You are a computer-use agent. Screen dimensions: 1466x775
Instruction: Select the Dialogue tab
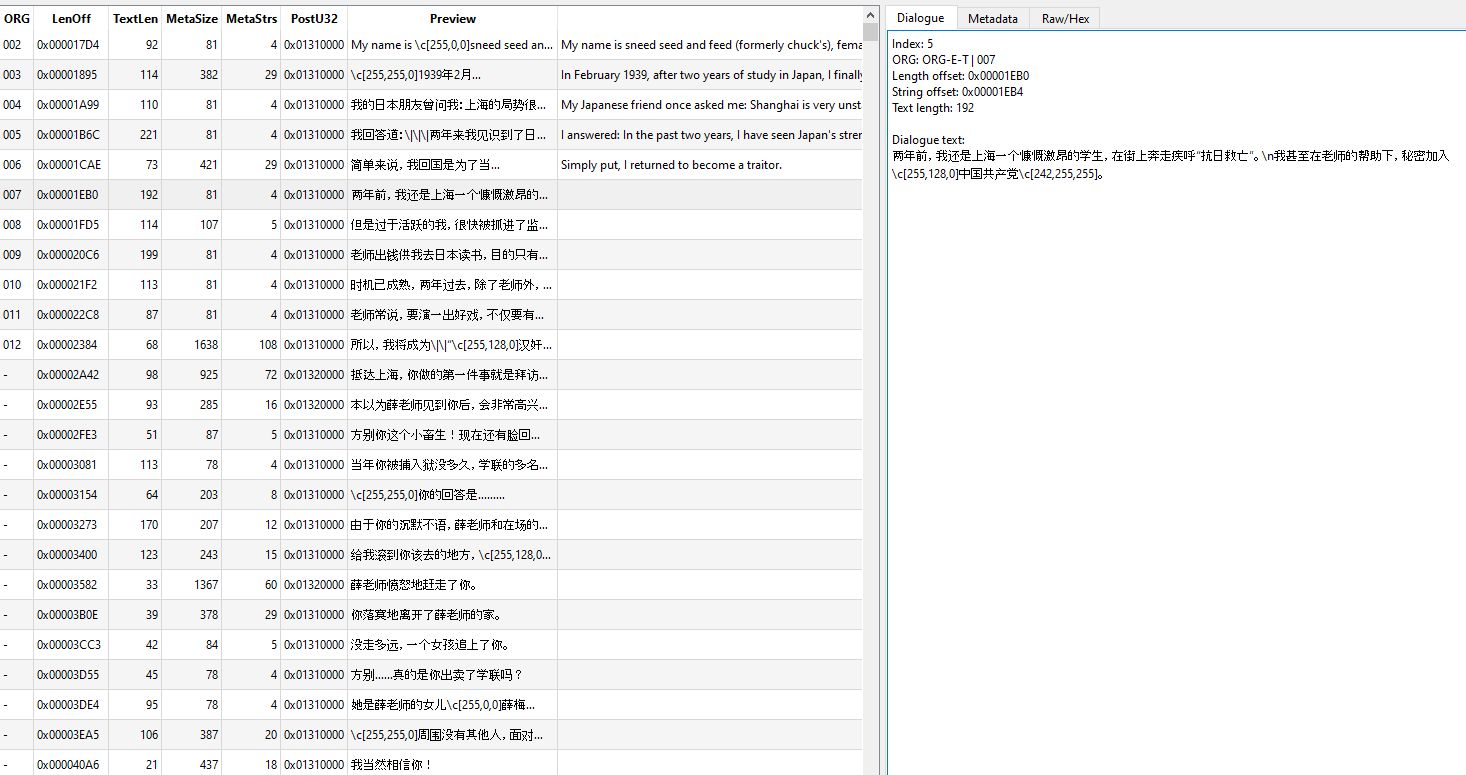[x=920, y=18]
